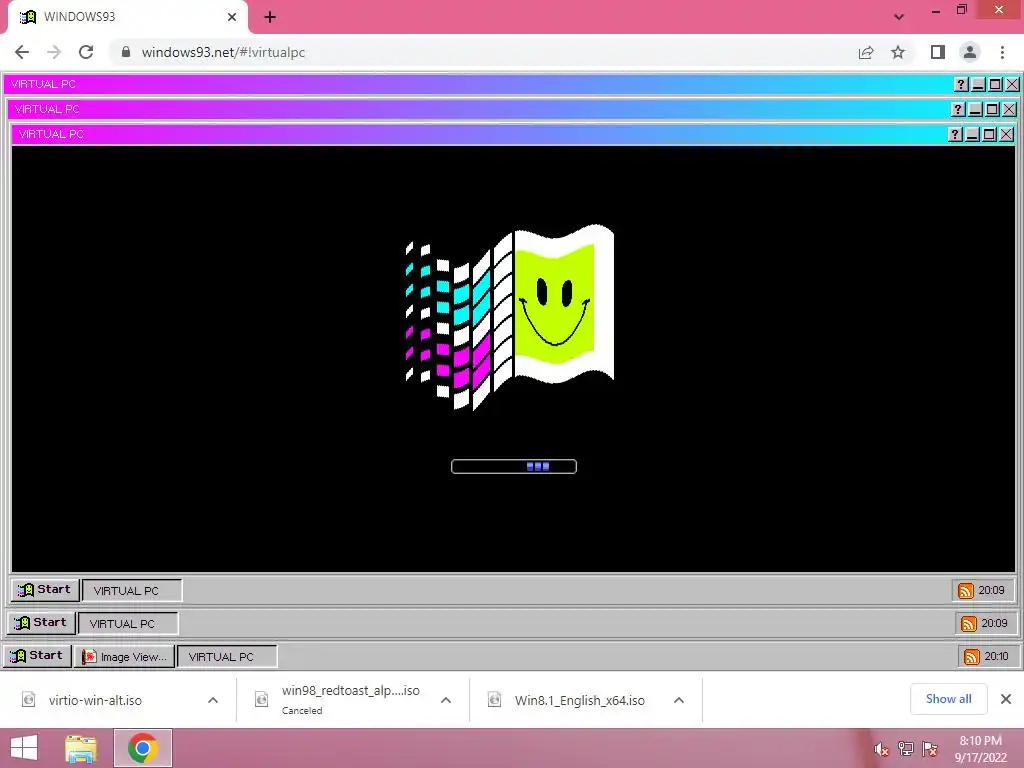This screenshot has height=768, width=1024.
Task: Click Show all downloads button
Action: (948, 699)
